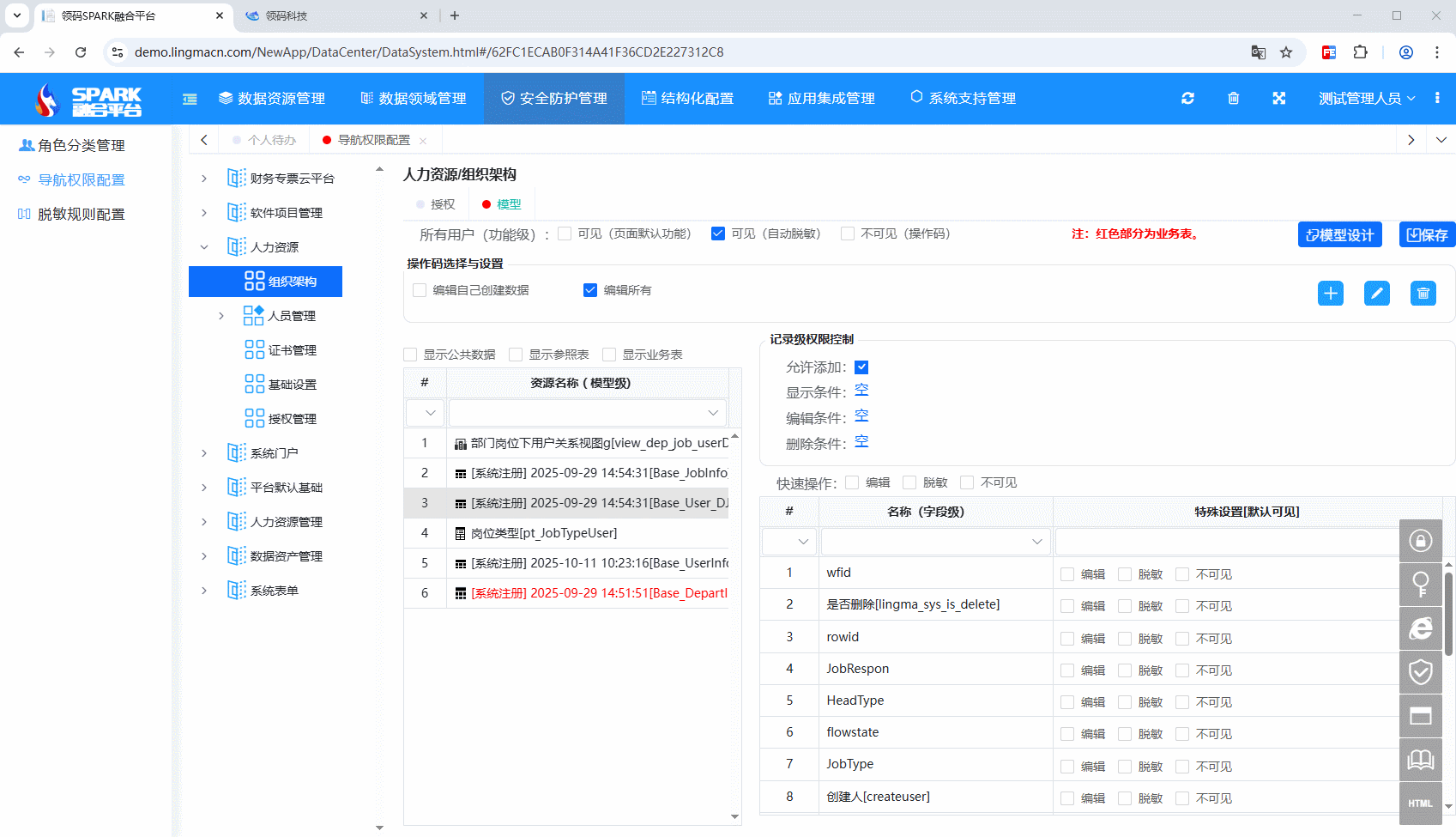Open the key permissions icon on the right sidebar
This screenshot has height=837, width=1456.
click(x=1420, y=585)
